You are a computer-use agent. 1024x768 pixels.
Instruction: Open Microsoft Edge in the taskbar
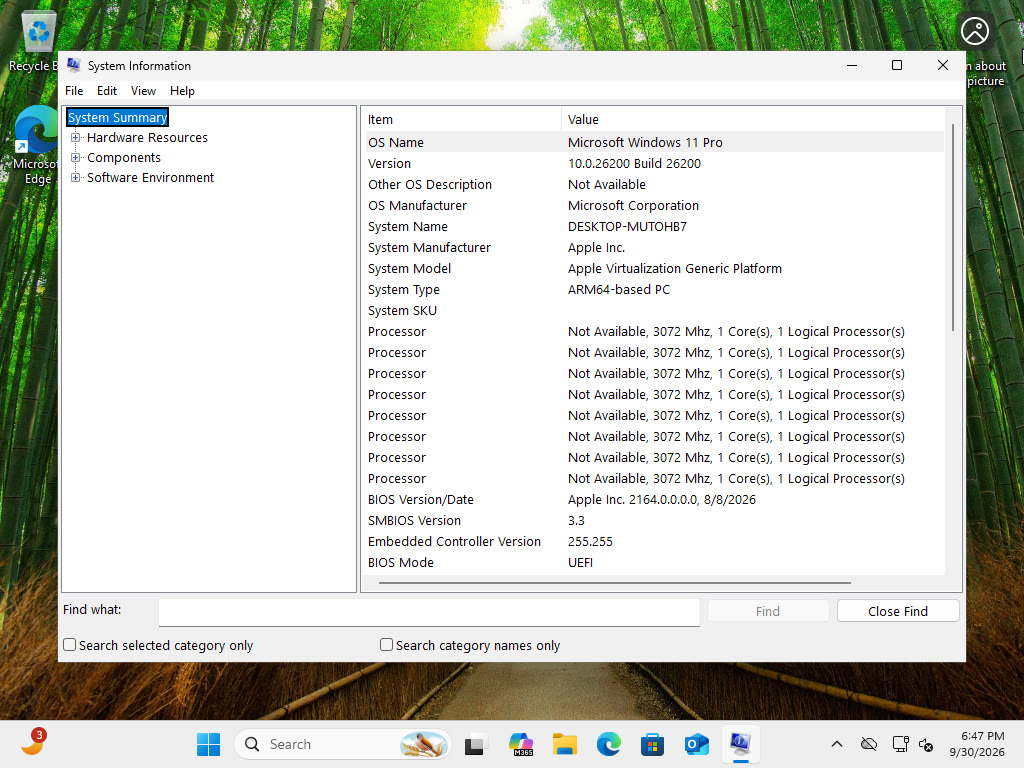(609, 744)
